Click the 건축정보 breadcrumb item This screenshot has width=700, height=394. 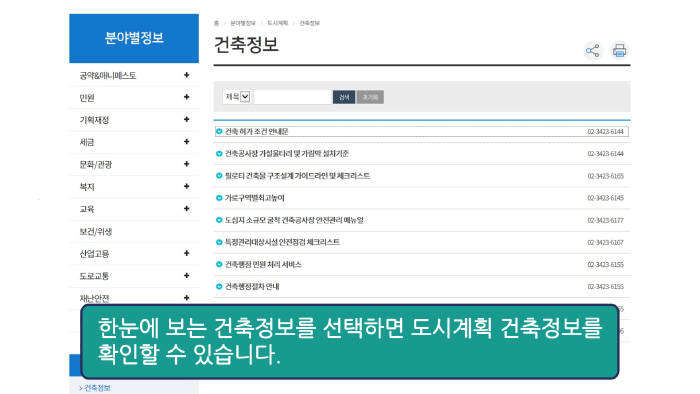tap(309, 23)
